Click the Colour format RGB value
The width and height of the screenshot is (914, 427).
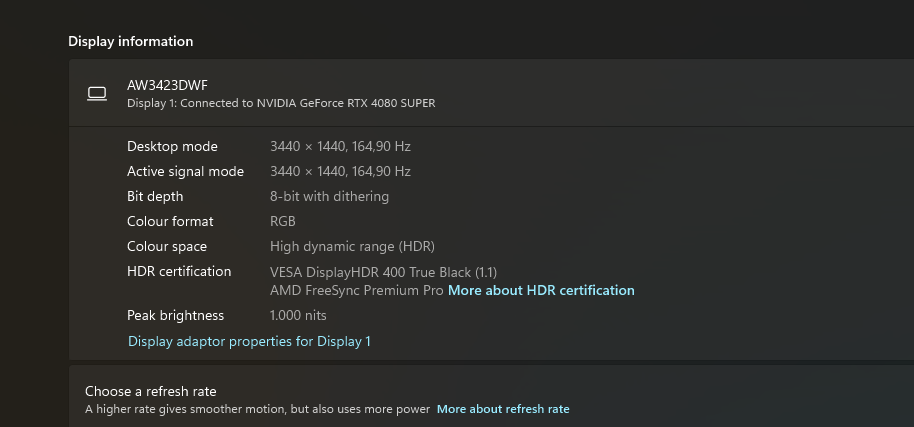283,221
